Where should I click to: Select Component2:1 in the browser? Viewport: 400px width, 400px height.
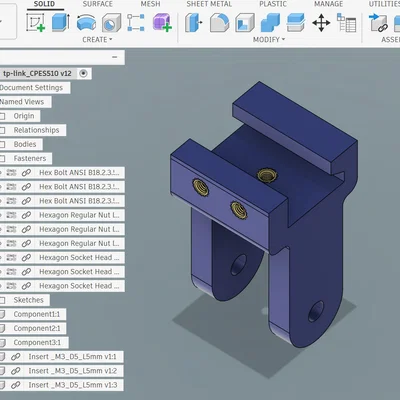[x=37, y=328]
